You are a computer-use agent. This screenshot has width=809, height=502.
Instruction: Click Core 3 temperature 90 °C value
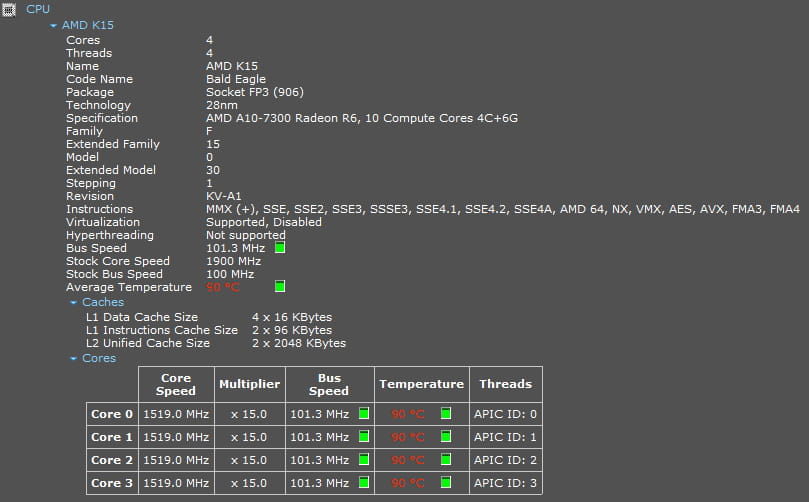click(408, 483)
